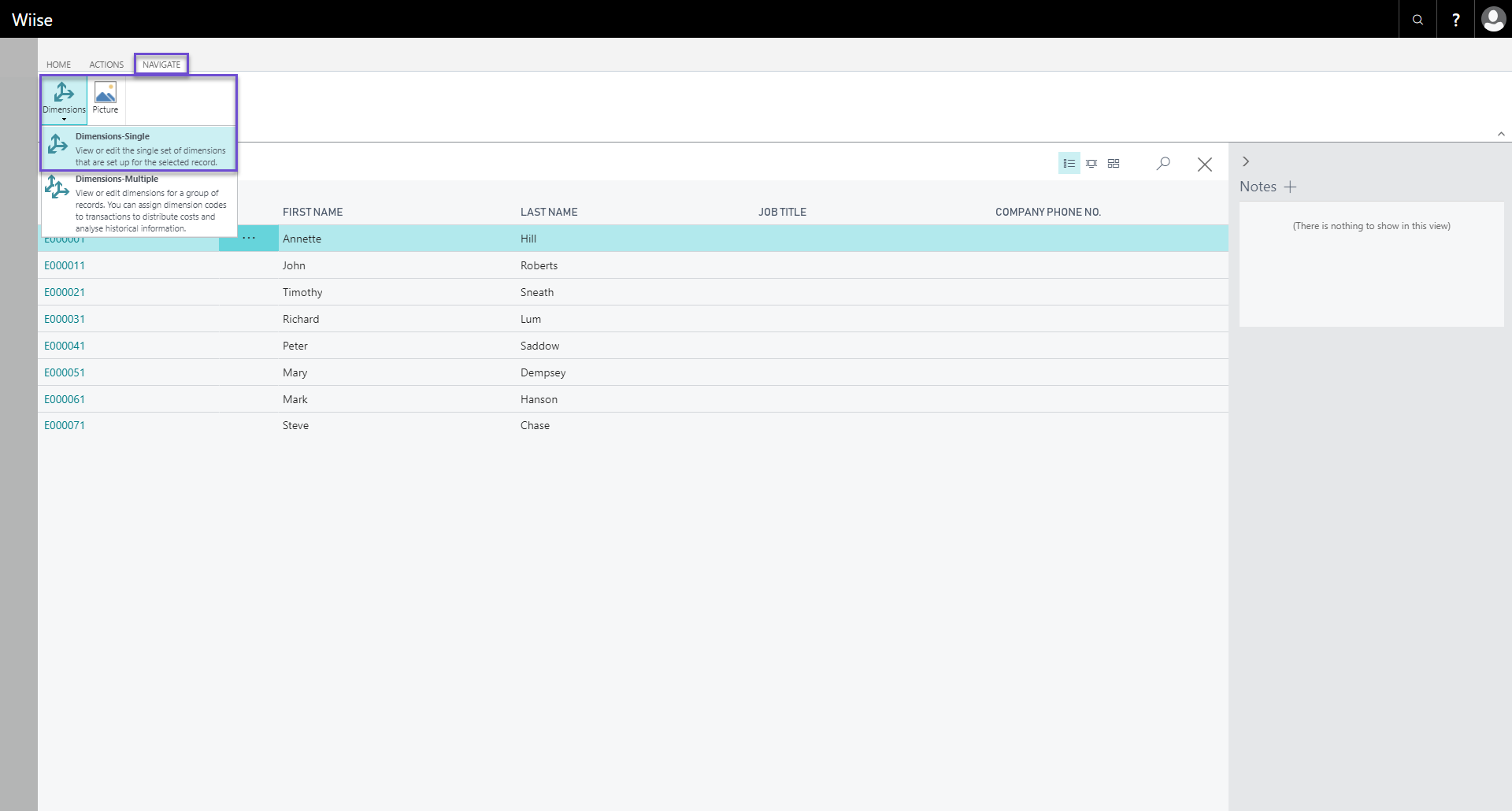Open employee E000071 link

coord(65,425)
